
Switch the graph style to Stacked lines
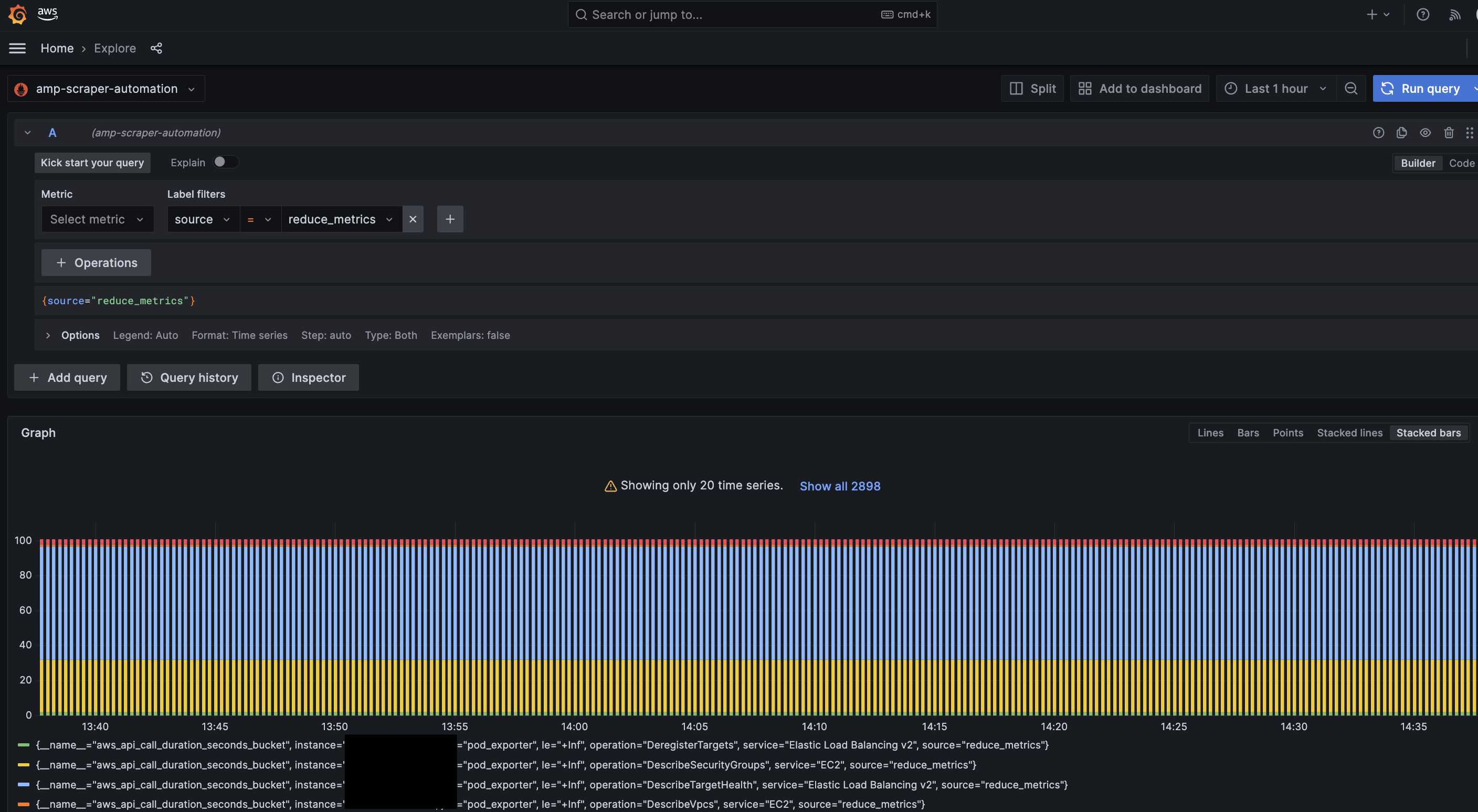click(1349, 433)
